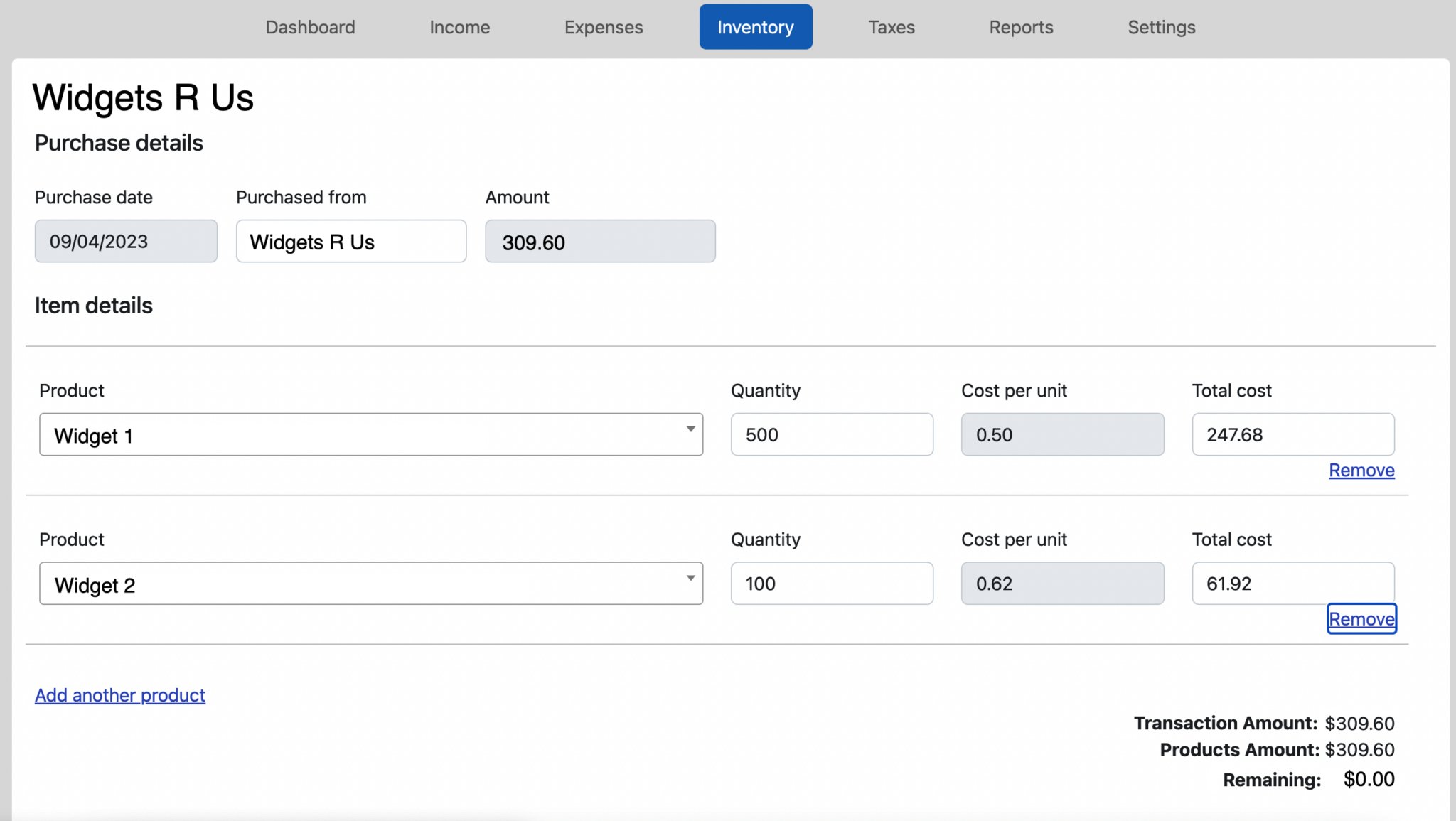
Task: Expand the first Product selector arrow
Action: (x=689, y=430)
